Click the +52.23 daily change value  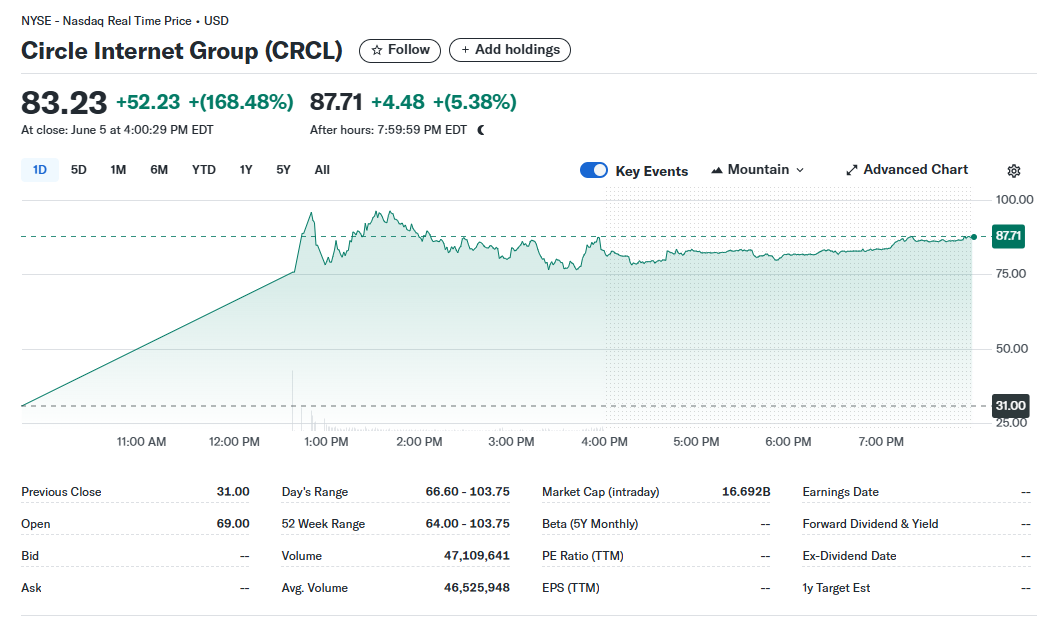tap(148, 102)
